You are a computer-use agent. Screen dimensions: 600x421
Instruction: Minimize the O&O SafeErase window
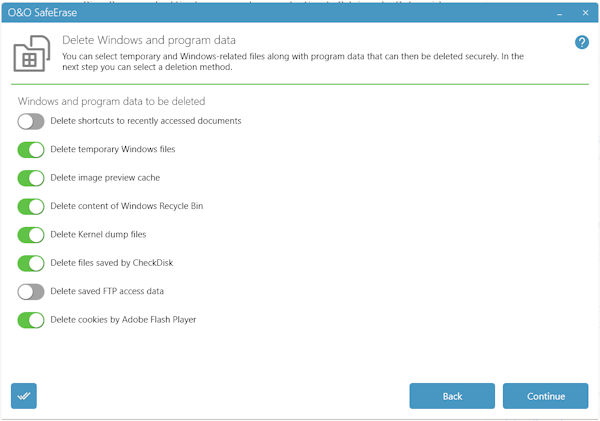pyautogui.click(x=559, y=13)
